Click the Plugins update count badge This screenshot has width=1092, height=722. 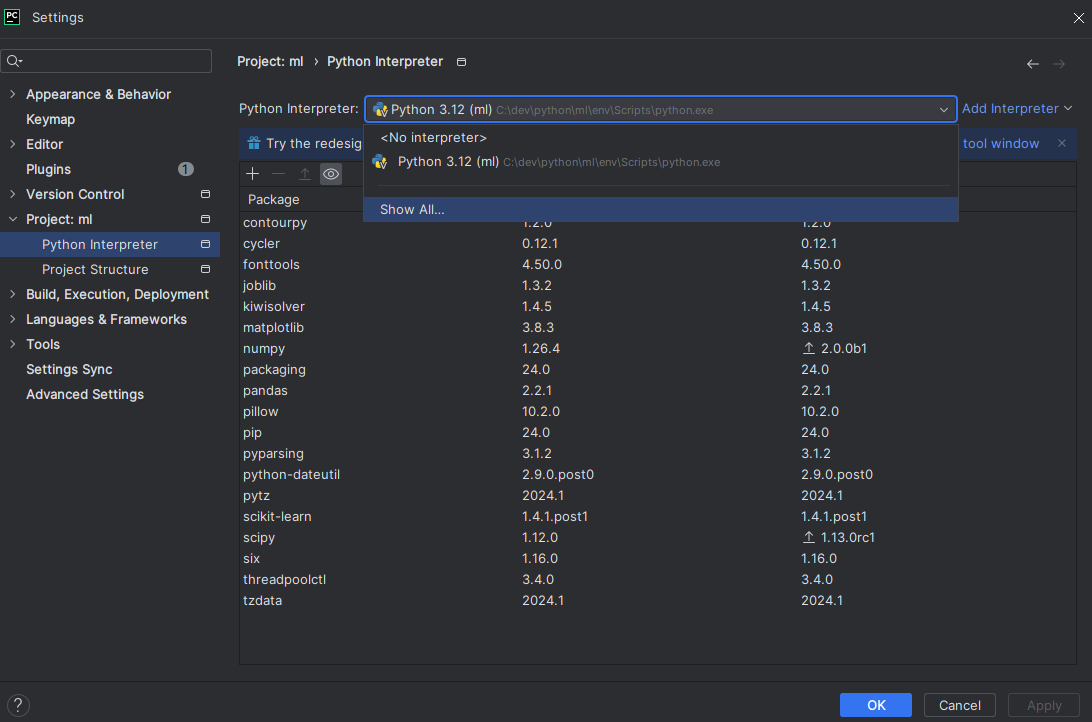pyautogui.click(x=185, y=169)
